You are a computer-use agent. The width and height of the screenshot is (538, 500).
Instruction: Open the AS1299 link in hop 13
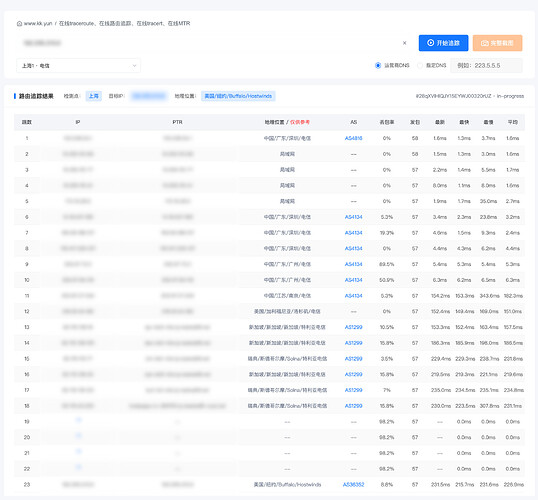click(x=353, y=327)
